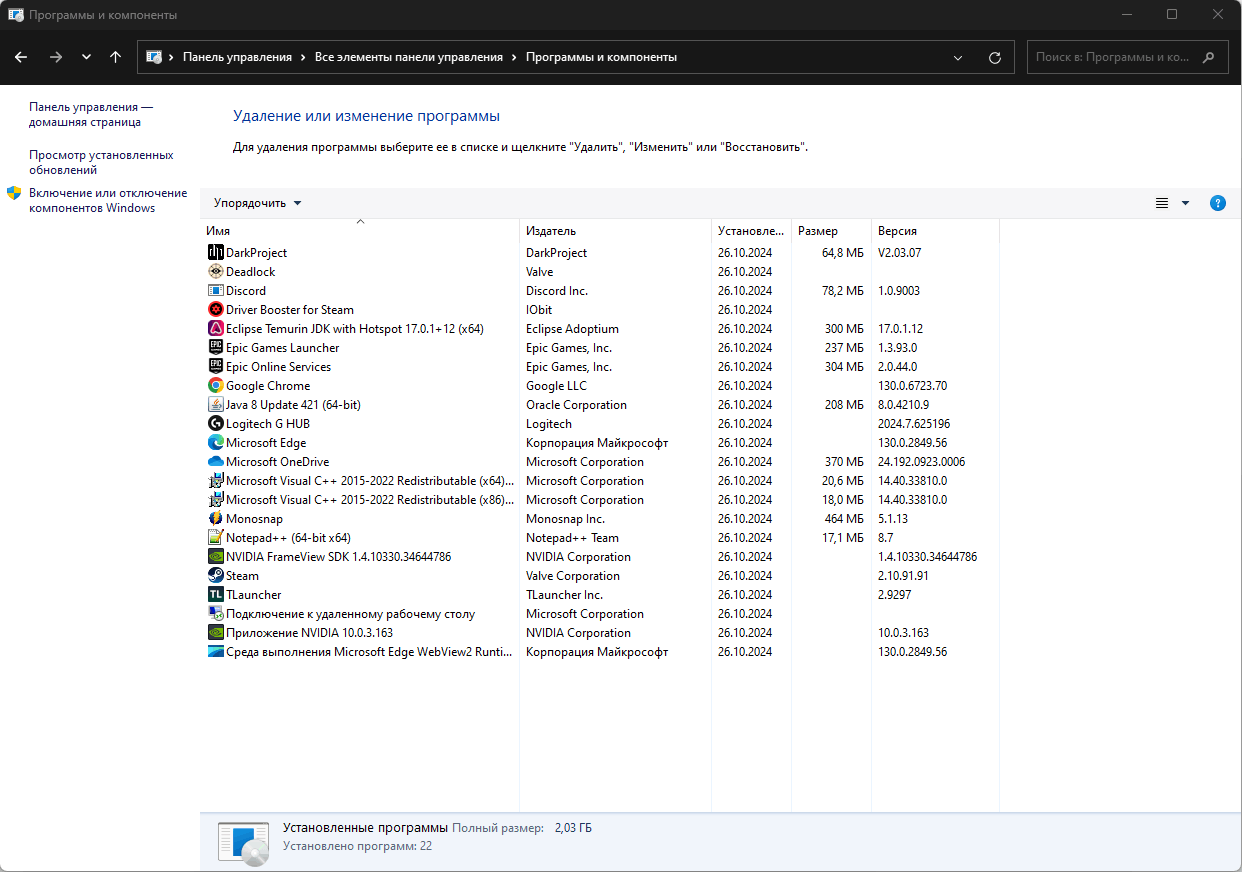Select version 2024.7.625196 cell
Viewport: 1242px width, 872px height.
tap(914, 424)
